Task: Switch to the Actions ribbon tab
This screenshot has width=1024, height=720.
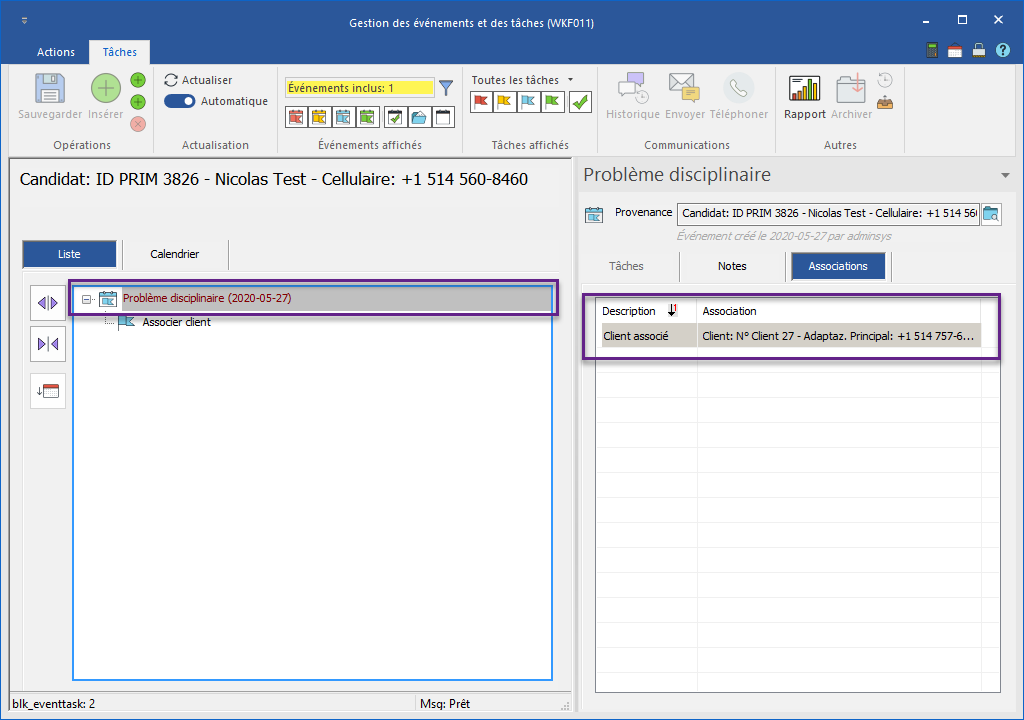Action: pyautogui.click(x=56, y=52)
